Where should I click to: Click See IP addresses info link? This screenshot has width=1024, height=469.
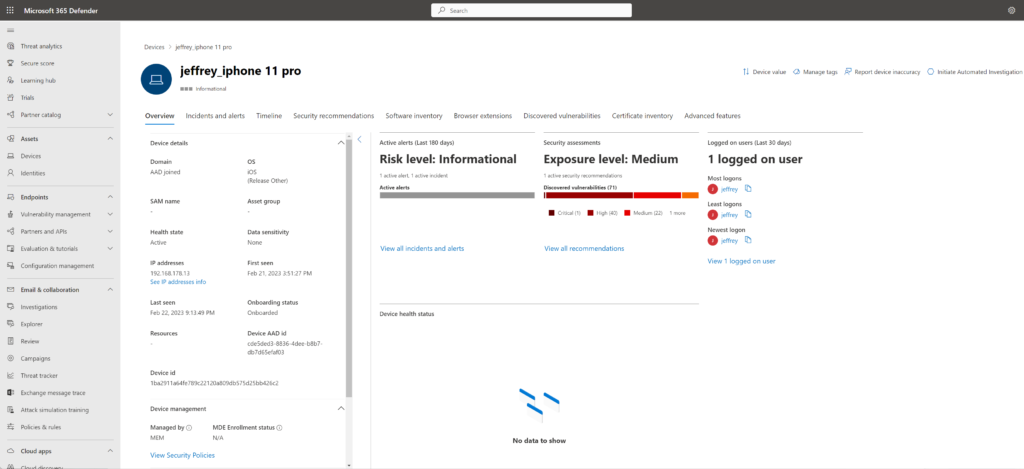coord(178,282)
